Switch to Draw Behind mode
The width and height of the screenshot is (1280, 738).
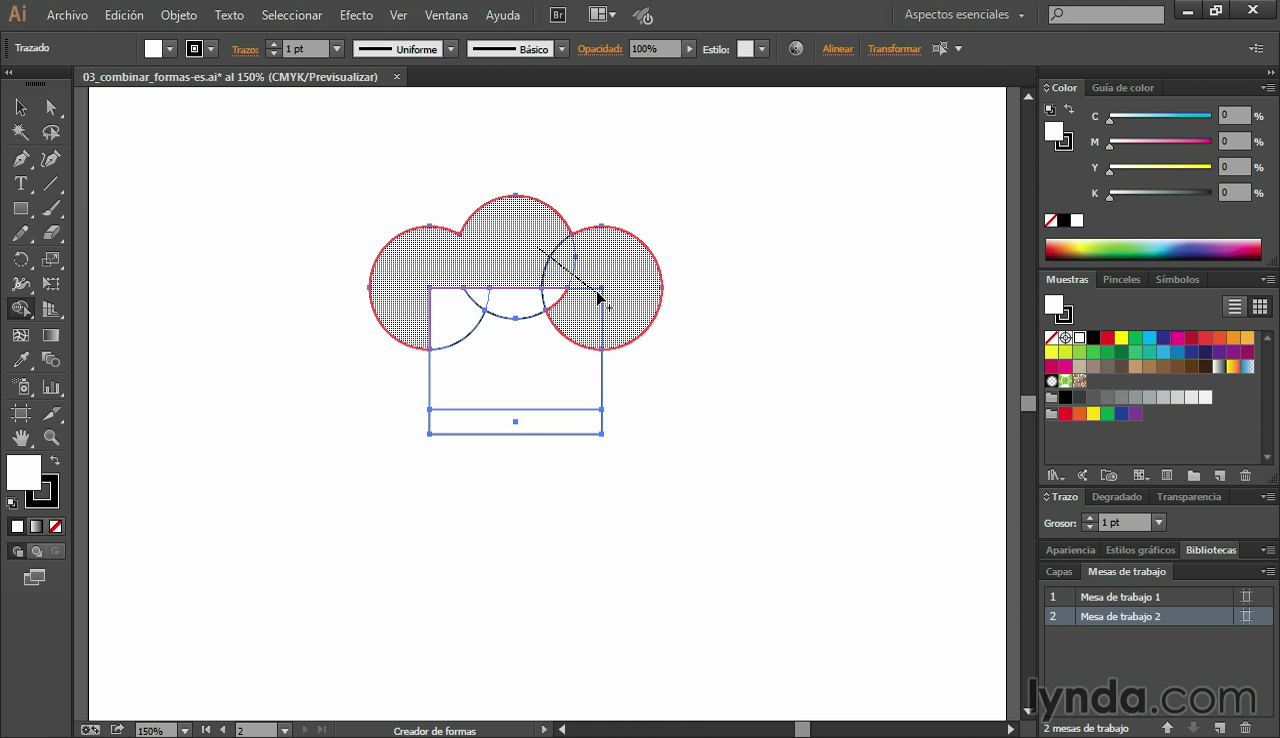[x=36, y=551]
